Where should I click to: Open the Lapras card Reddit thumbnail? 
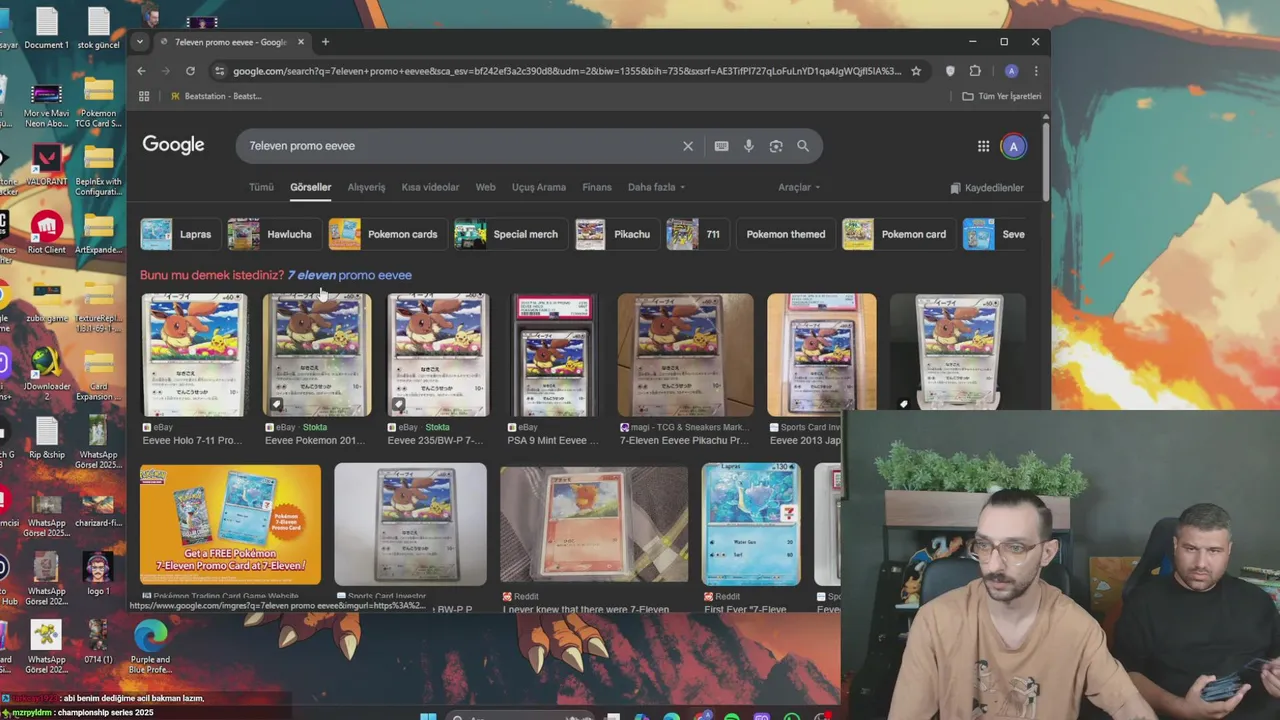point(751,524)
